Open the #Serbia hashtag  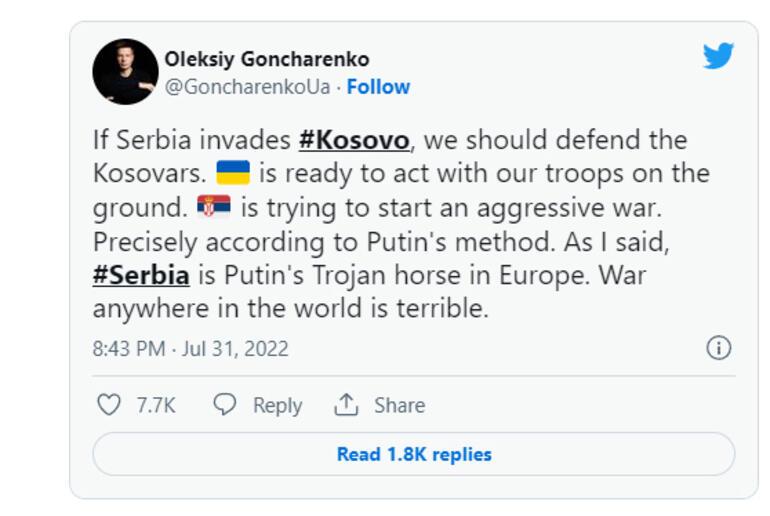click(x=141, y=275)
